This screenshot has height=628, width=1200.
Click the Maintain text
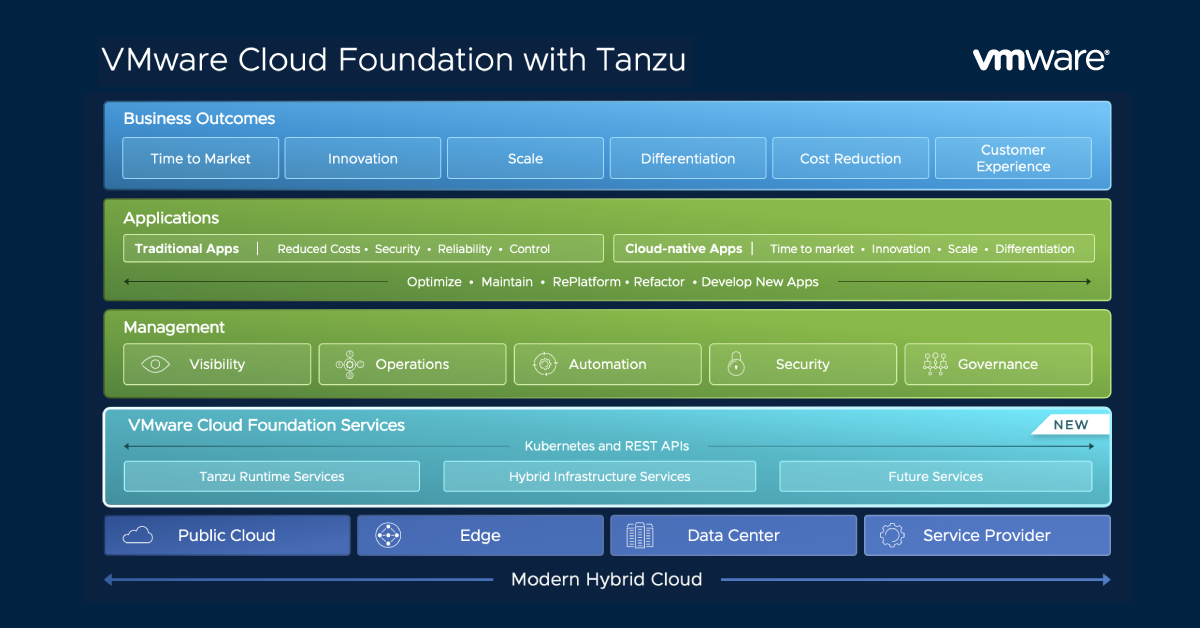coord(507,282)
